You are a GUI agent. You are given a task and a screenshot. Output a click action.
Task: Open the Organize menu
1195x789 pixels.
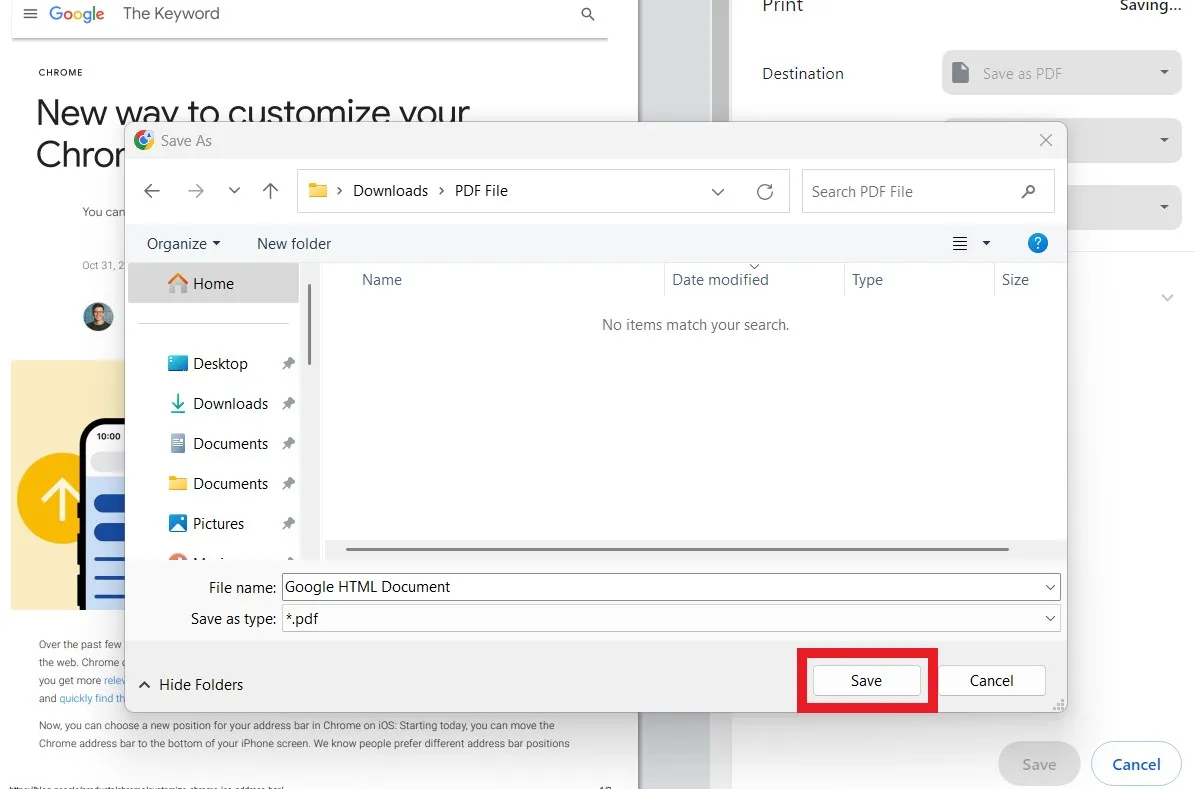point(182,243)
